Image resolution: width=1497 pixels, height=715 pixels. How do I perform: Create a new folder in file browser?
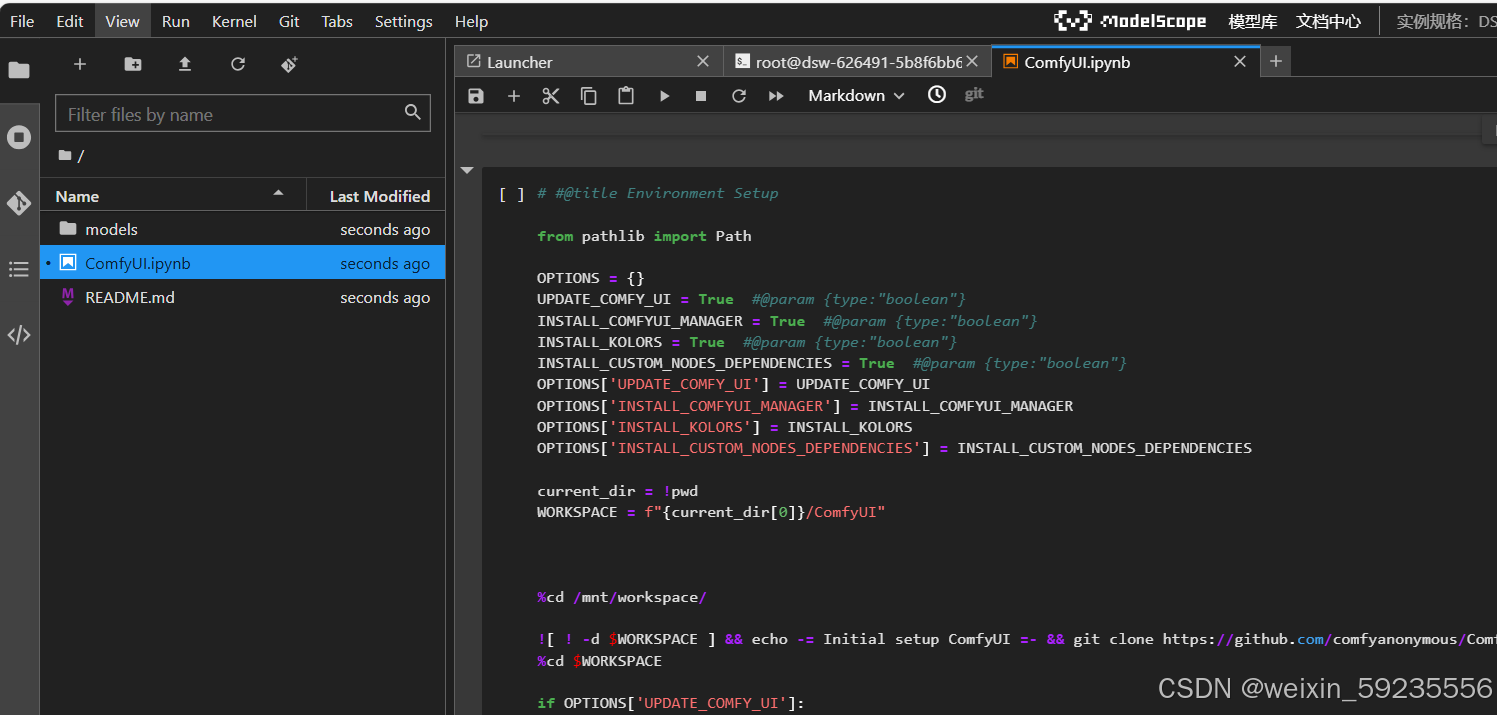[133, 64]
